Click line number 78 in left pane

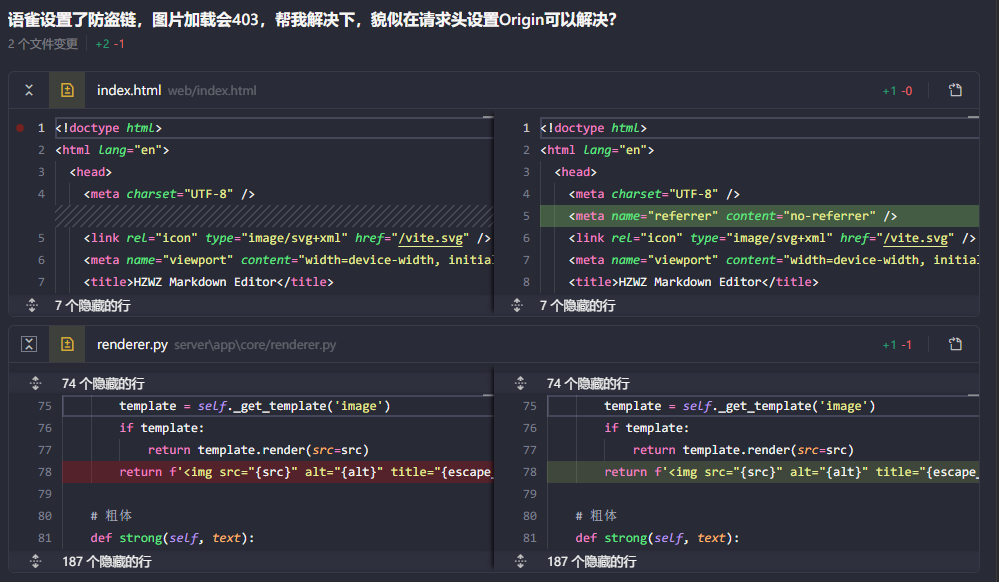pyautogui.click(x=45, y=472)
